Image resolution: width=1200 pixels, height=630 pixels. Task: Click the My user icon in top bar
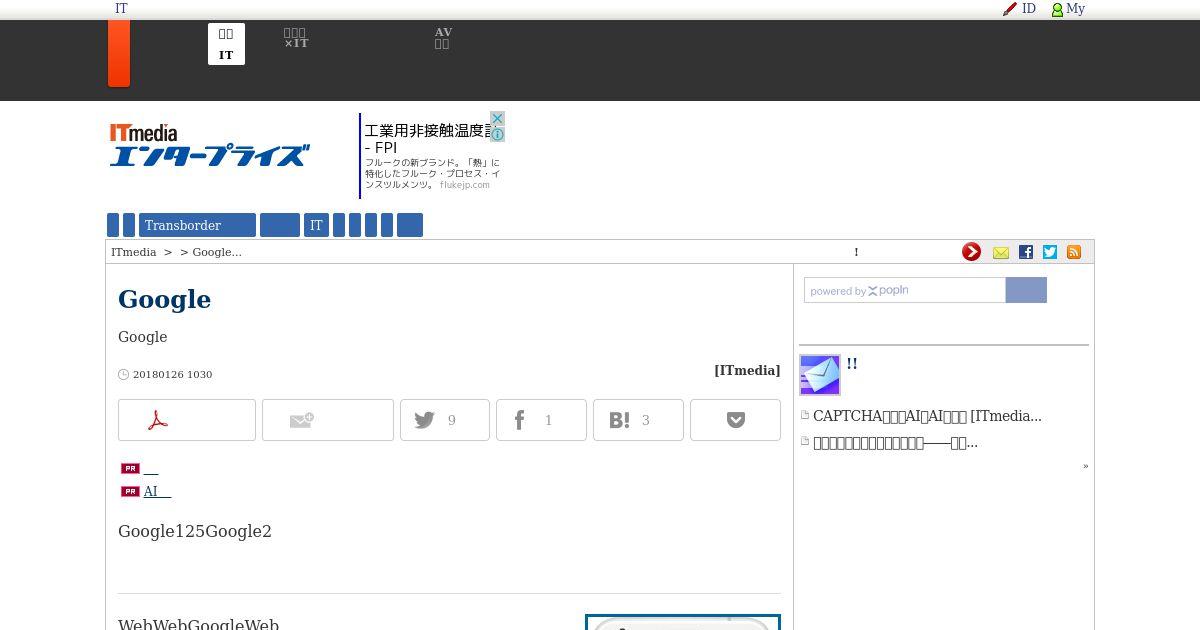pos(1057,9)
